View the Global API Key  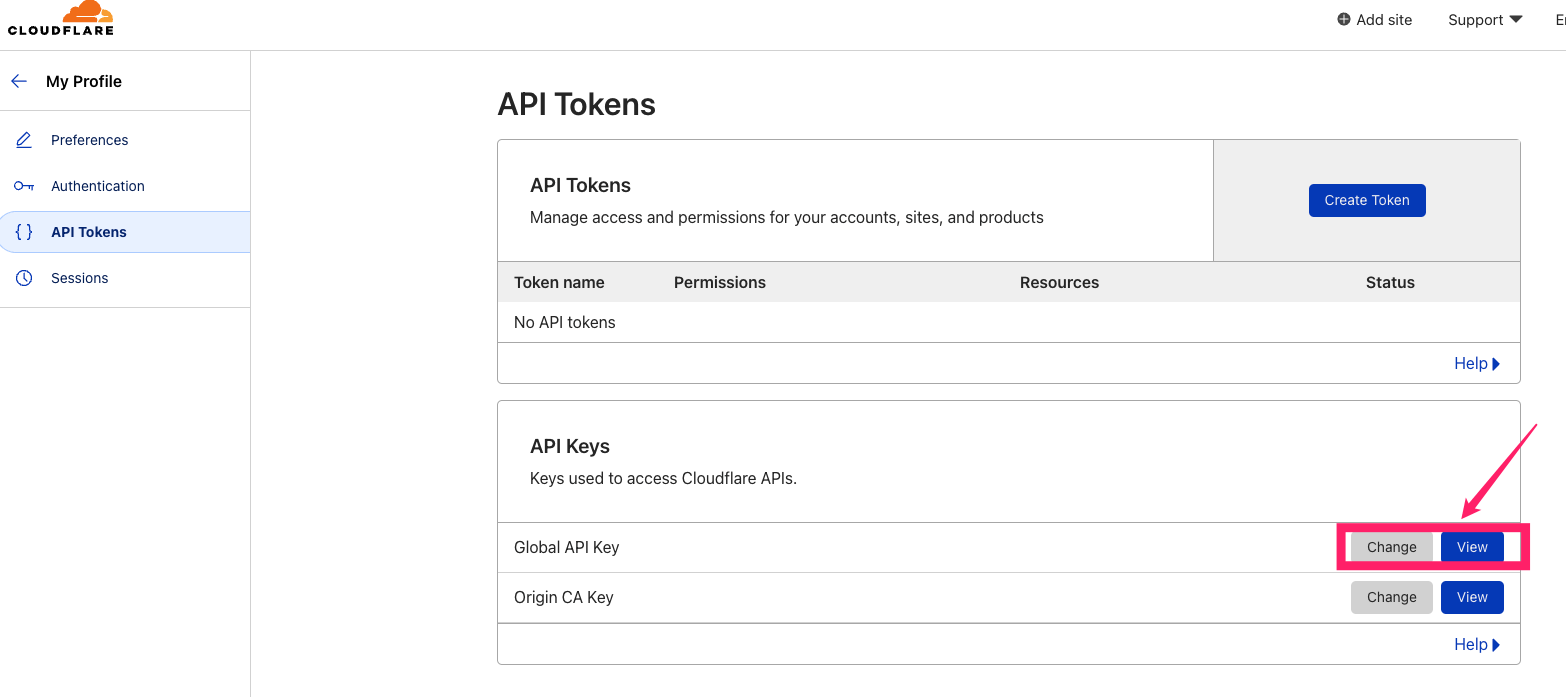tap(1472, 547)
